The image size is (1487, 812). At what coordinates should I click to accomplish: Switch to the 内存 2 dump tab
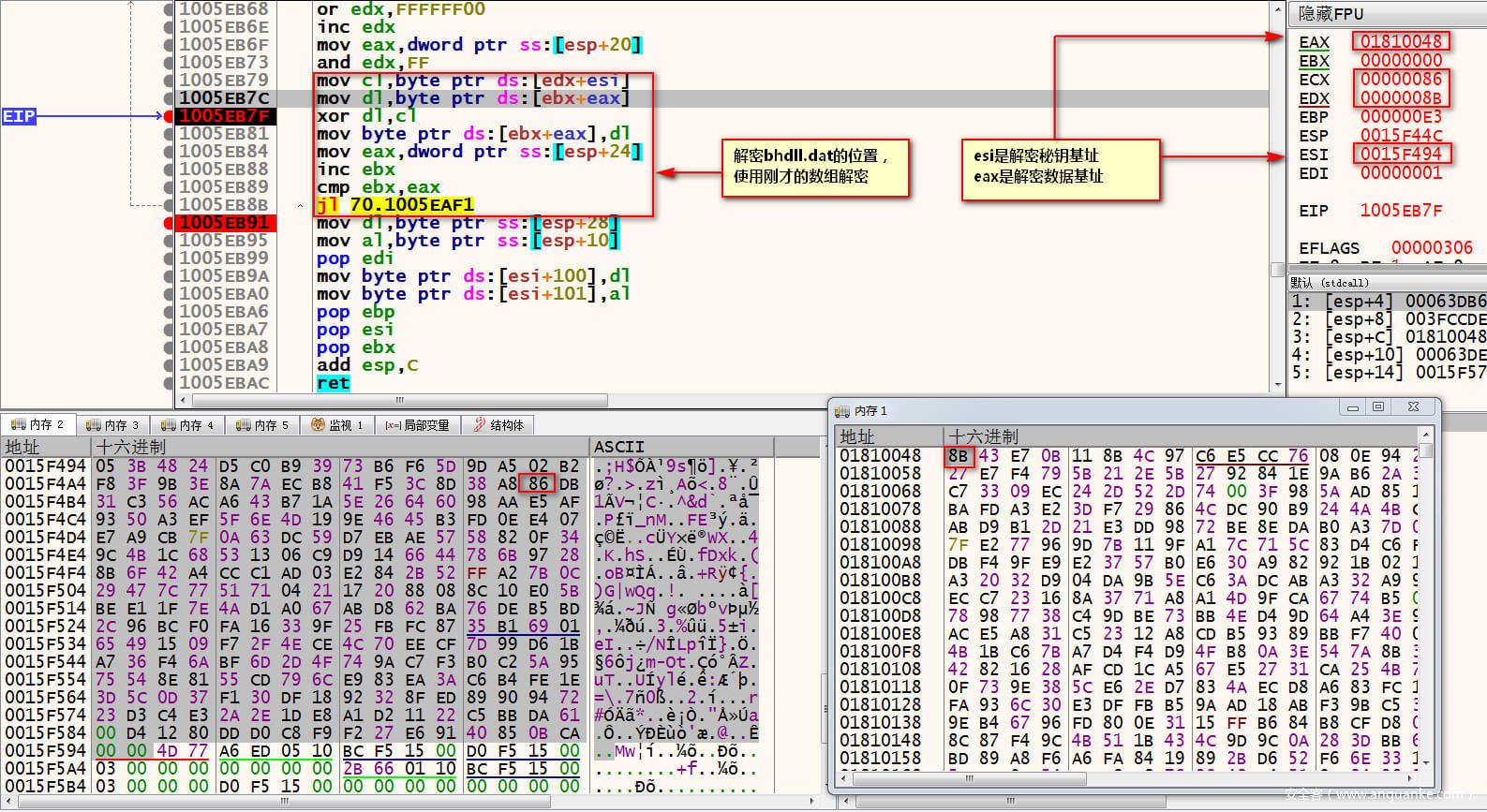[37, 425]
